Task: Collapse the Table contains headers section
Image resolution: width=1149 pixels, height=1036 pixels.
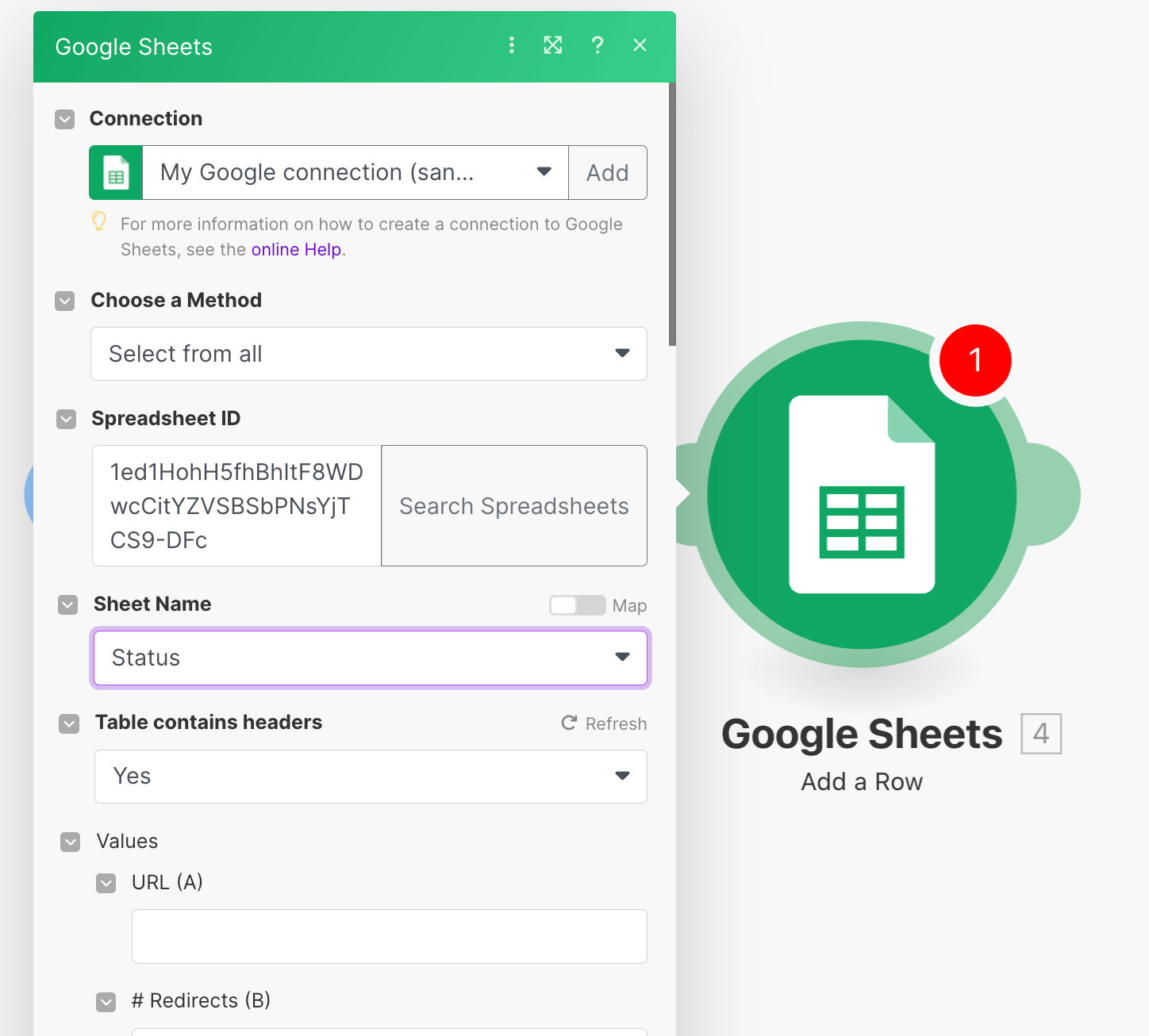Action: pos(70,723)
